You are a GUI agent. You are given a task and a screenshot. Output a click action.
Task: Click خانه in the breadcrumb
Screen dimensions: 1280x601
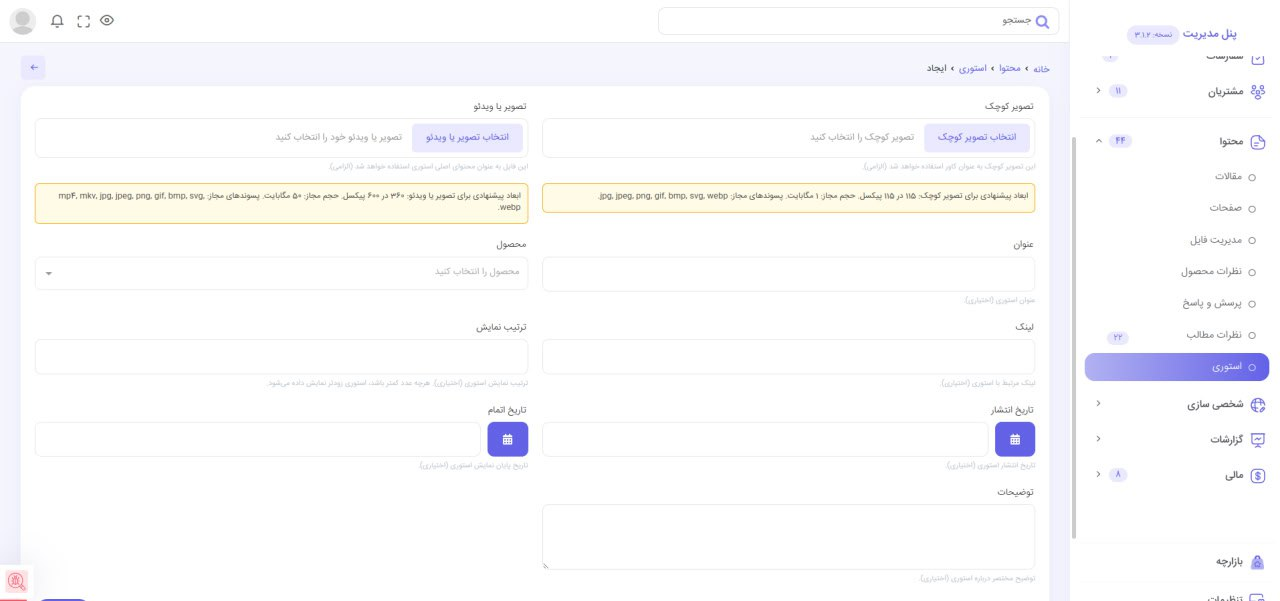tap(1041, 68)
